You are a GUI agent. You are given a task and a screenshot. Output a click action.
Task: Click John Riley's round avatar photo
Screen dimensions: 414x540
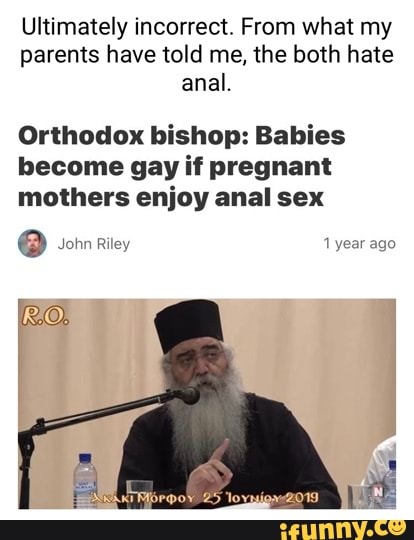(x=32, y=243)
